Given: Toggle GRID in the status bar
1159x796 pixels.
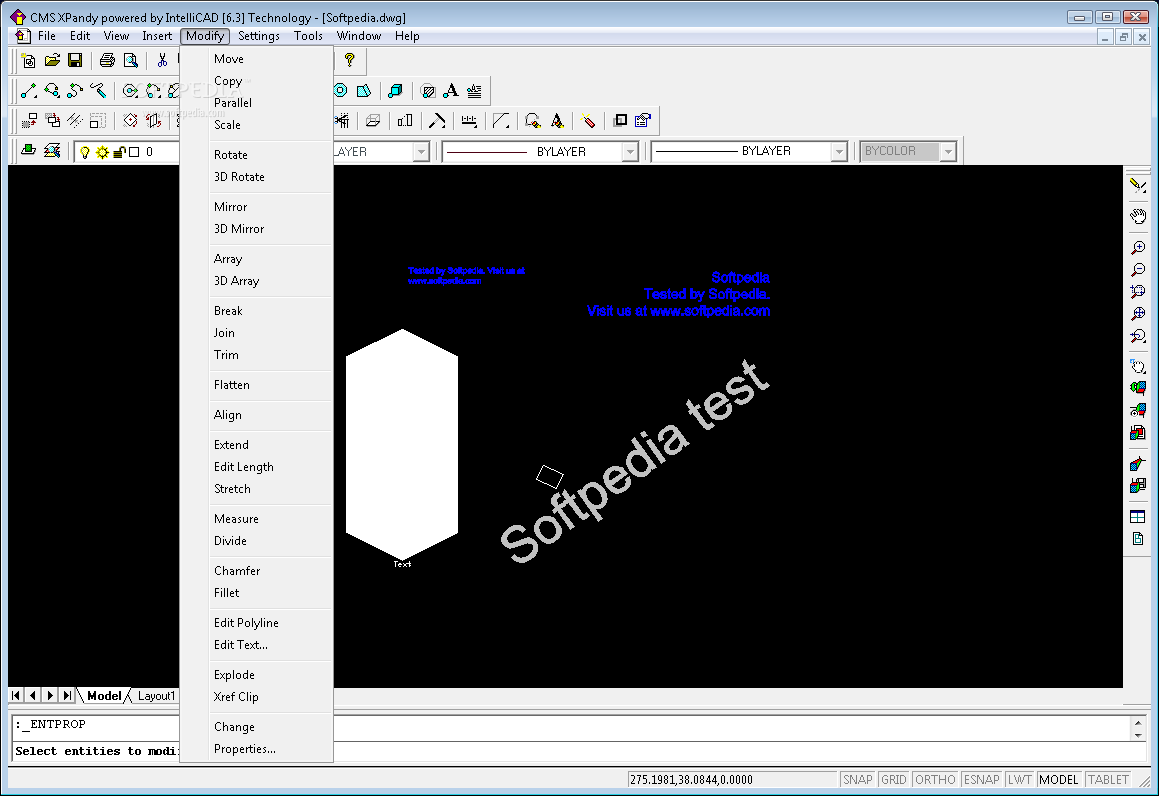Looking at the screenshot, I should point(894,780).
